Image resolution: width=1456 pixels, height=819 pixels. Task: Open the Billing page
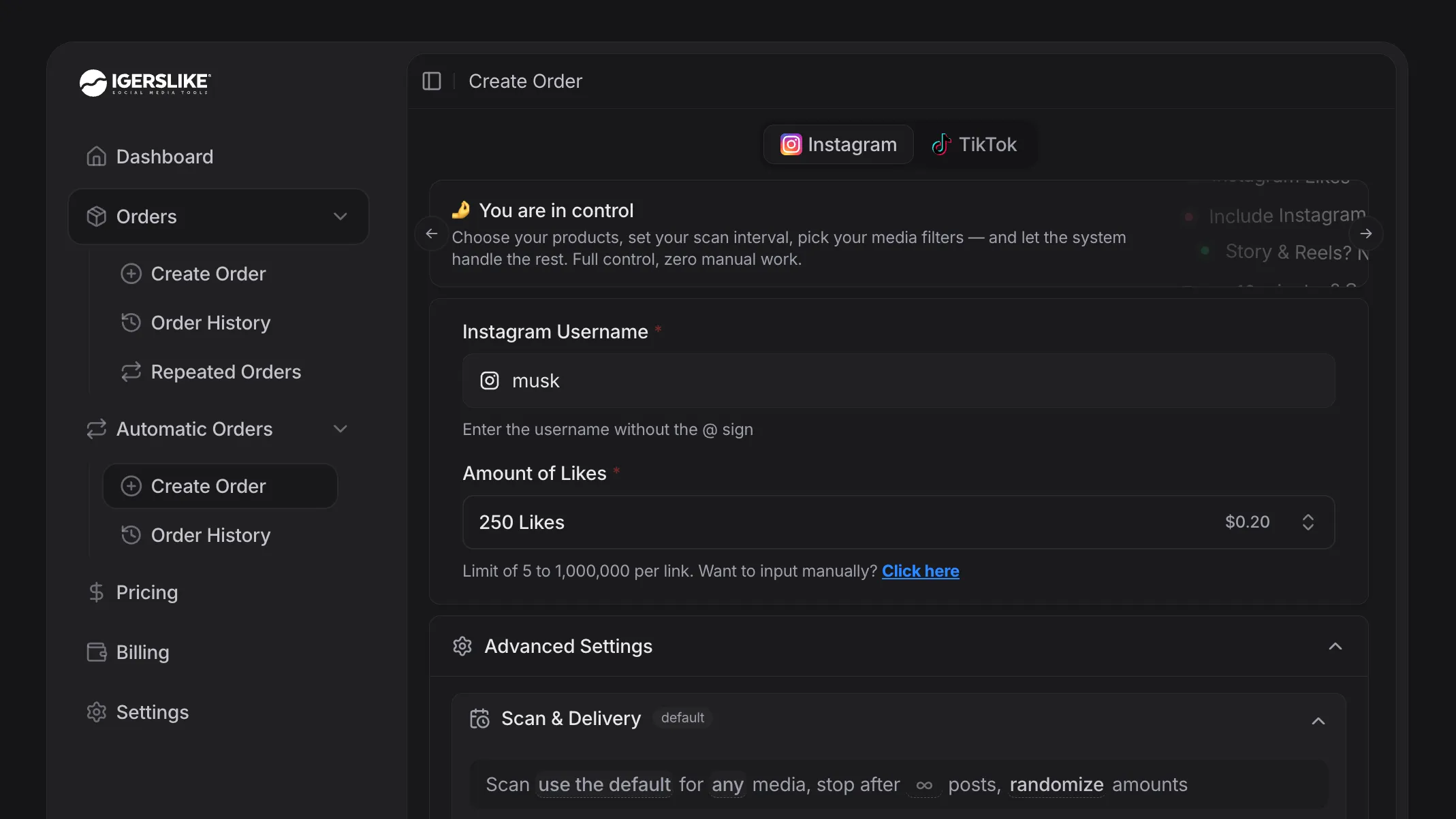[219, 652]
